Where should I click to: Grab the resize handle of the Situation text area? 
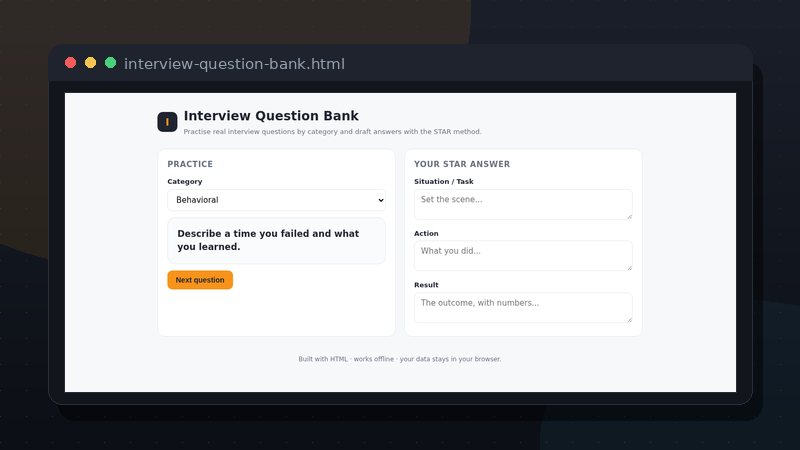point(630,216)
